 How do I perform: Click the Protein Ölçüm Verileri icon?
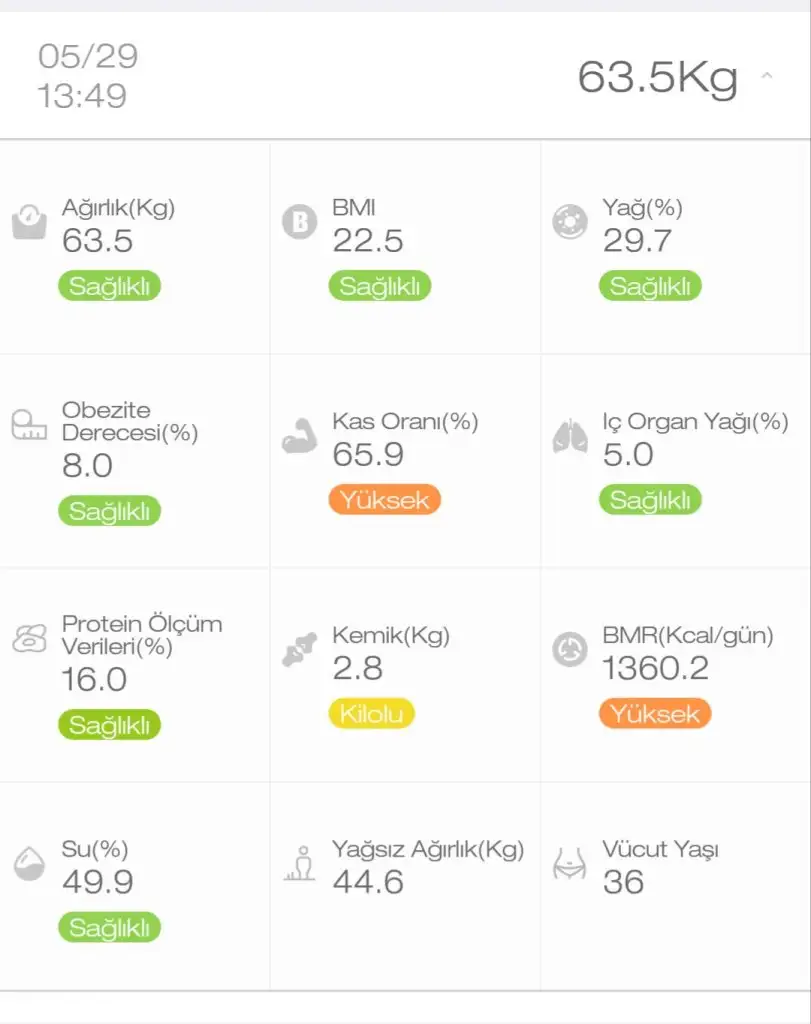(x=29, y=639)
